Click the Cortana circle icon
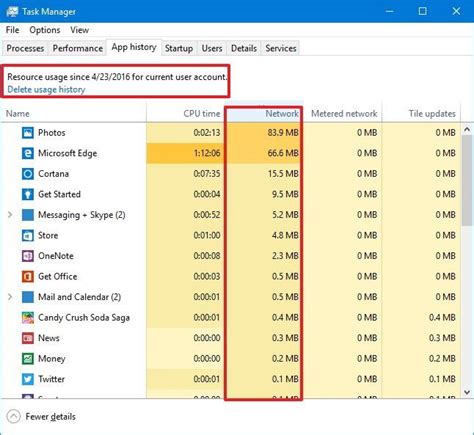The height and width of the screenshot is (435, 474). [28, 174]
